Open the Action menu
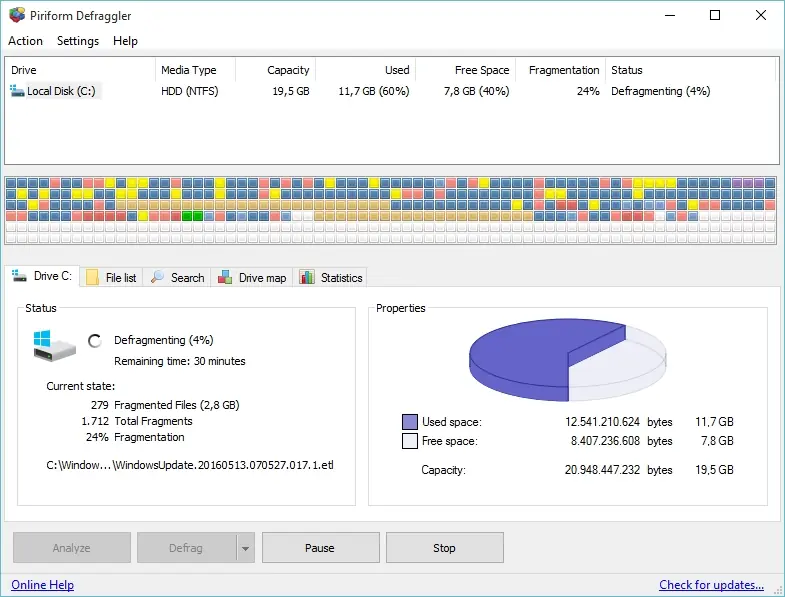The width and height of the screenshot is (785, 597). click(26, 41)
